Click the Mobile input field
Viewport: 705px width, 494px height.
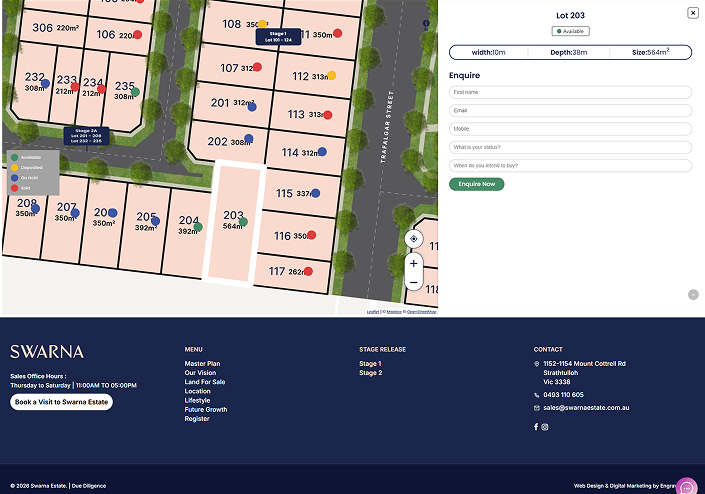(570, 129)
